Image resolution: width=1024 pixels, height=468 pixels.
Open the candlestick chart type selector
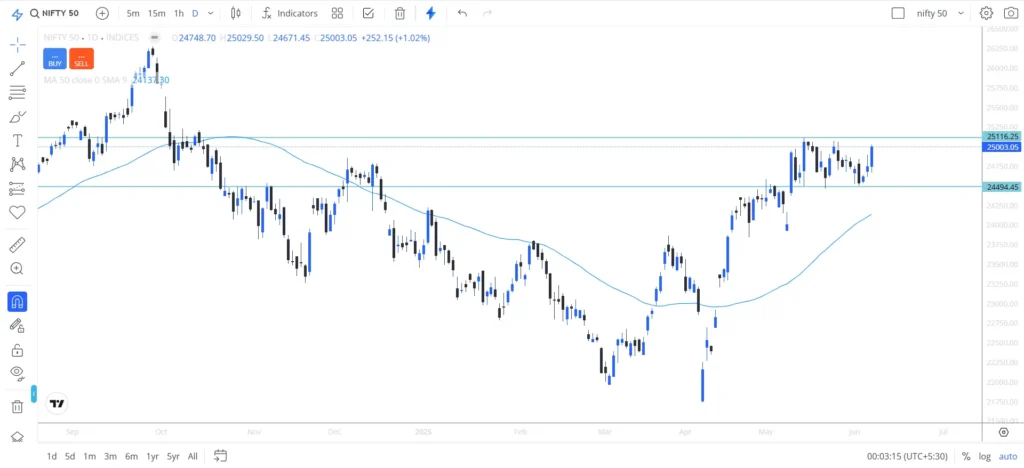pos(236,13)
